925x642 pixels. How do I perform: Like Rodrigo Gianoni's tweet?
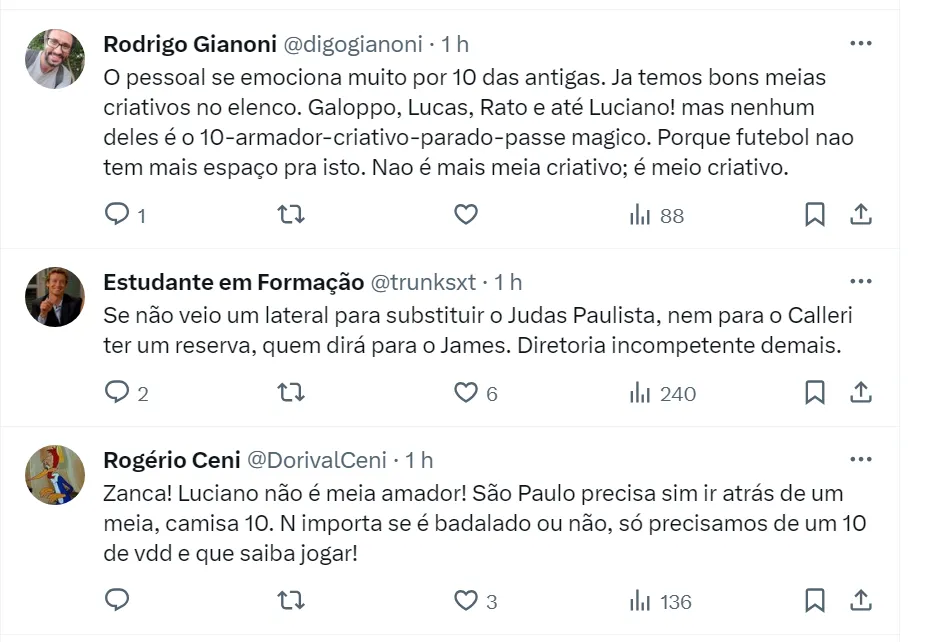click(465, 214)
